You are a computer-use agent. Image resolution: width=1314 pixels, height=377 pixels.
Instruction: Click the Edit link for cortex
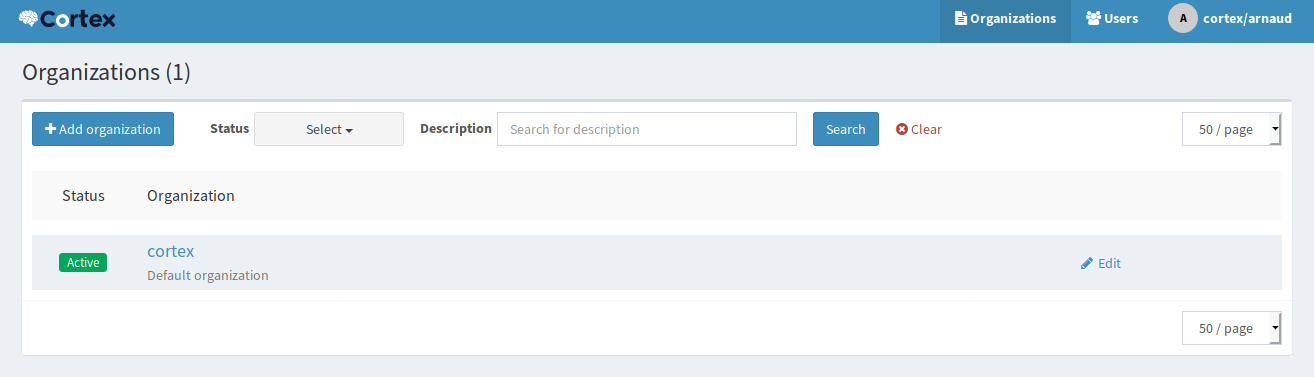(x=1101, y=263)
